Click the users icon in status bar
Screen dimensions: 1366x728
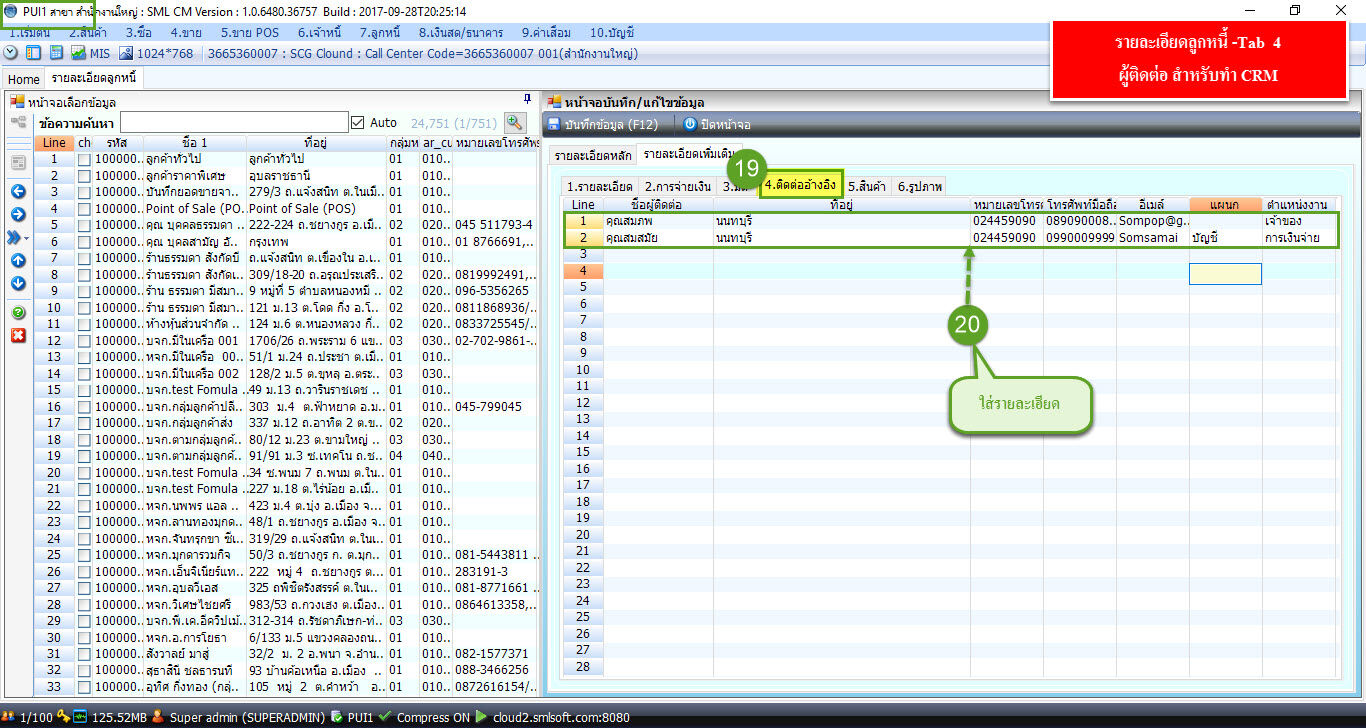pos(10,717)
